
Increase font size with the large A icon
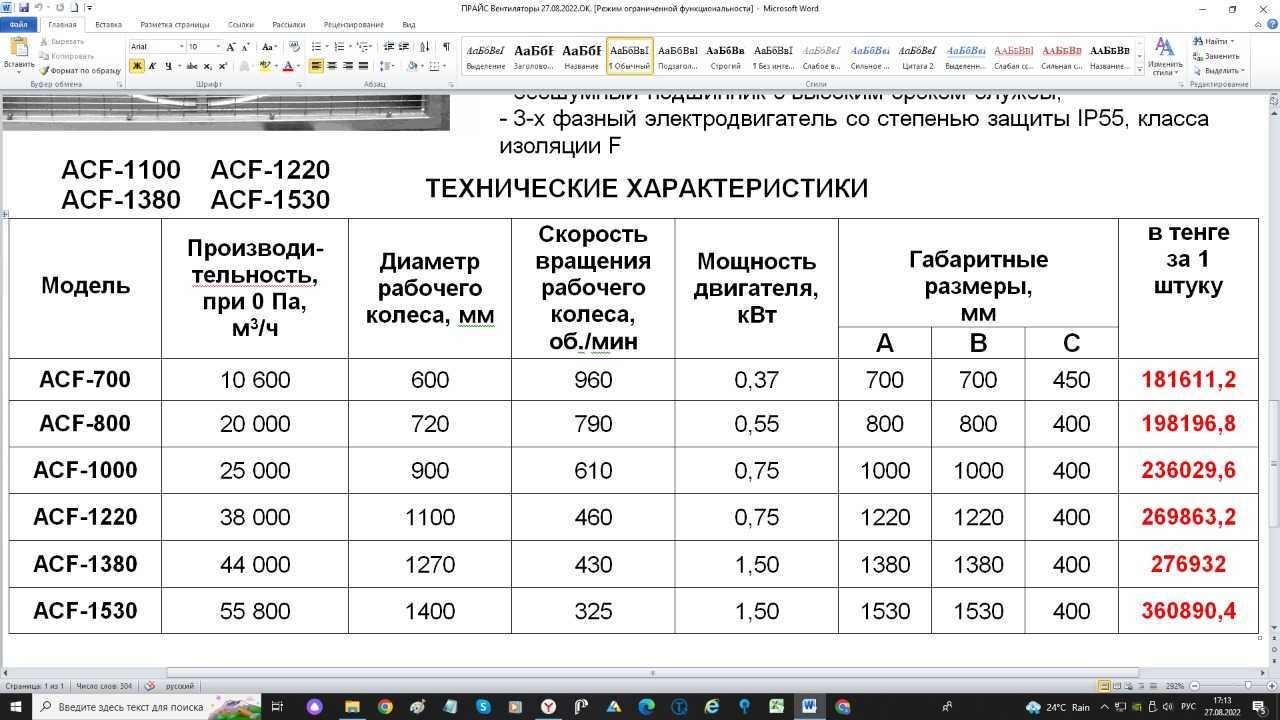[x=232, y=47]
